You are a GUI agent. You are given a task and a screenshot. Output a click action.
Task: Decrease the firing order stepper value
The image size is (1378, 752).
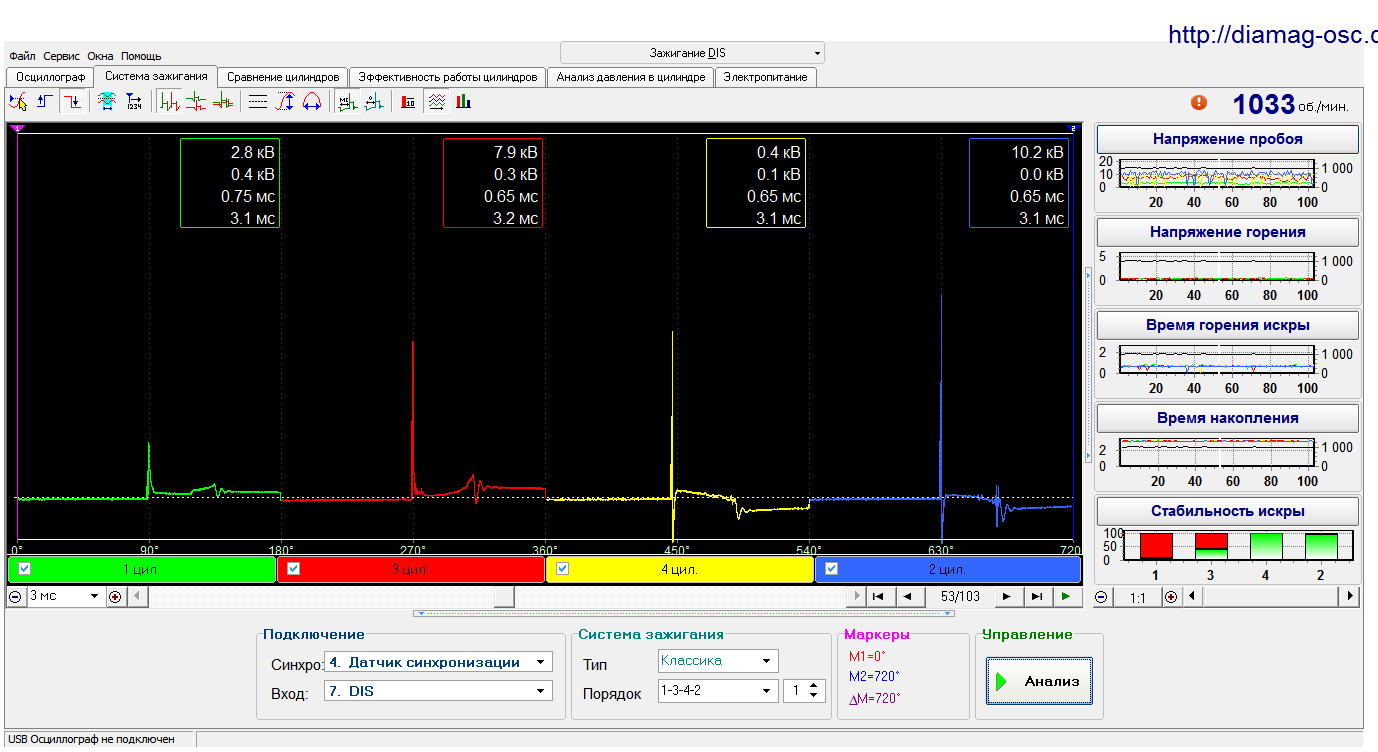(x=814, y=696)
